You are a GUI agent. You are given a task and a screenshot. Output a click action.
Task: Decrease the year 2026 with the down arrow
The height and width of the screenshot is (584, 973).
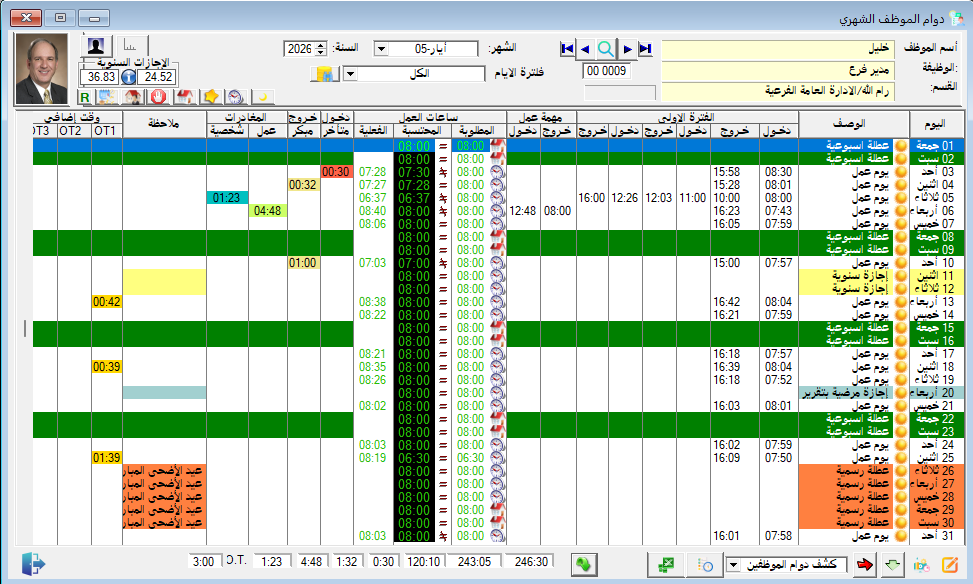[321, 53]
